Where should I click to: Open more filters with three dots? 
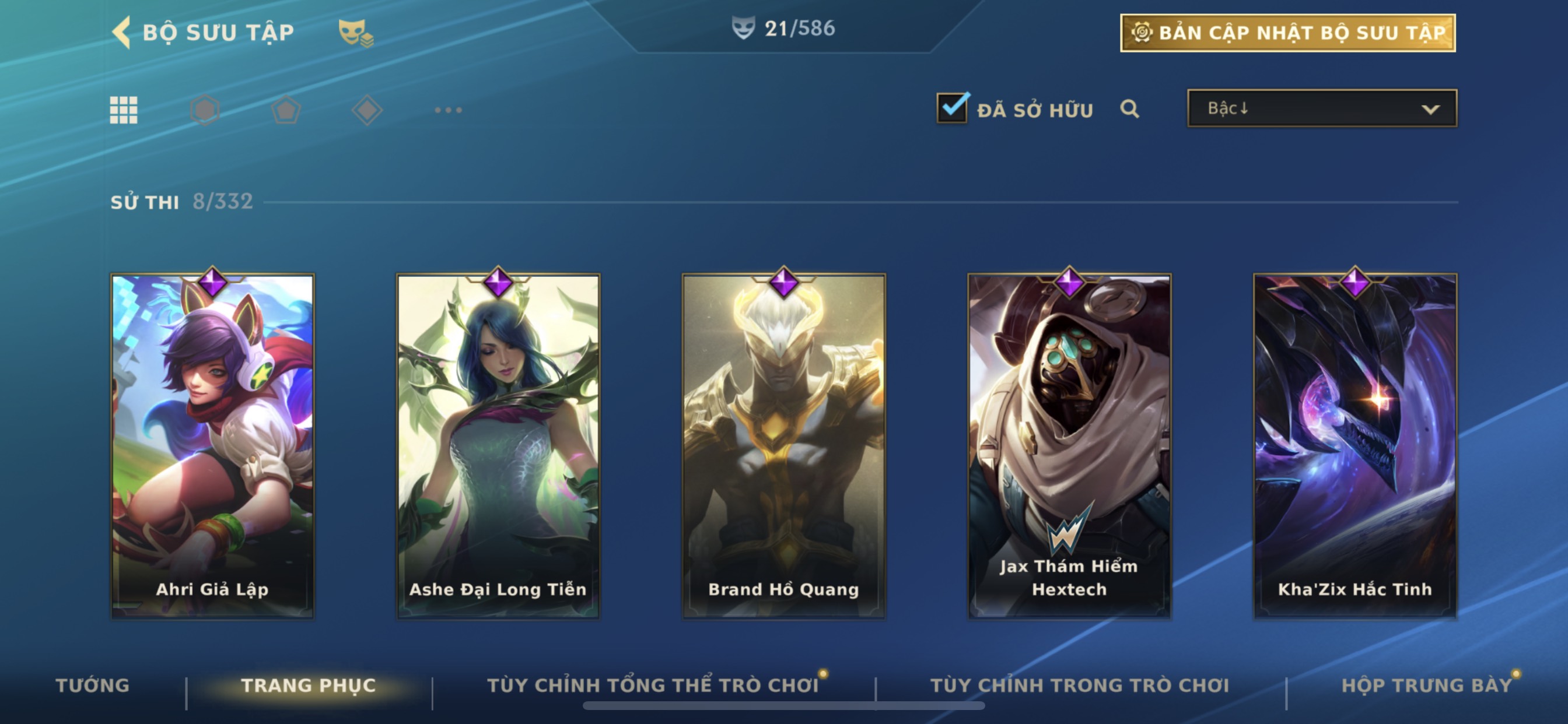(449, 110)
